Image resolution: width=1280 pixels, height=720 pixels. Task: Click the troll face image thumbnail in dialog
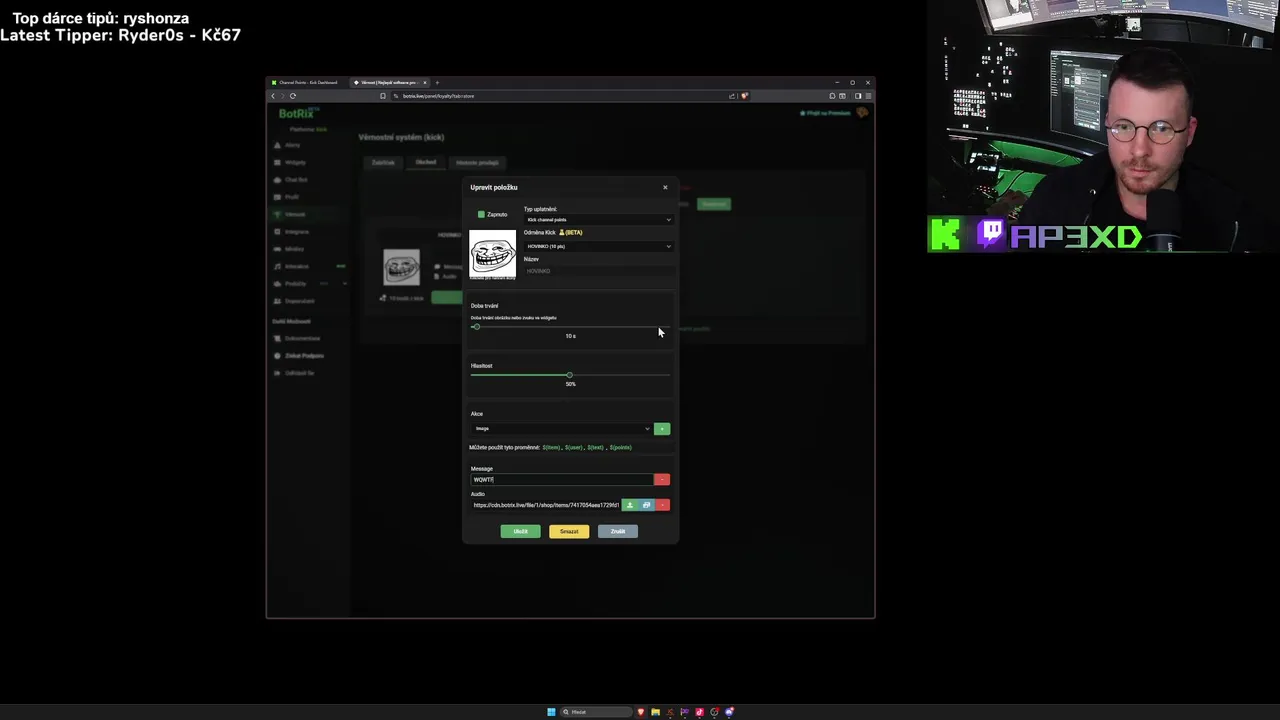click(x=493, y=255)
